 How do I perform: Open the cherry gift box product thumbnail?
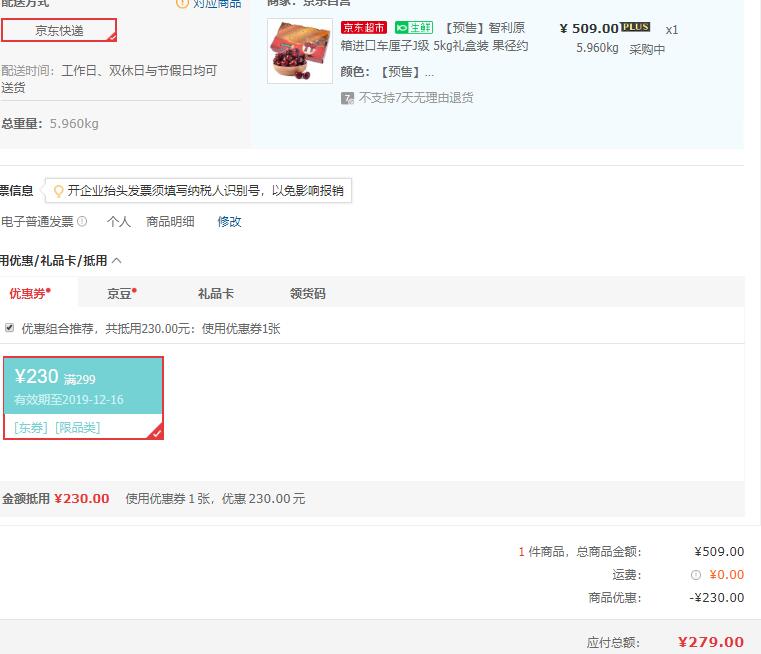(300, 51)
